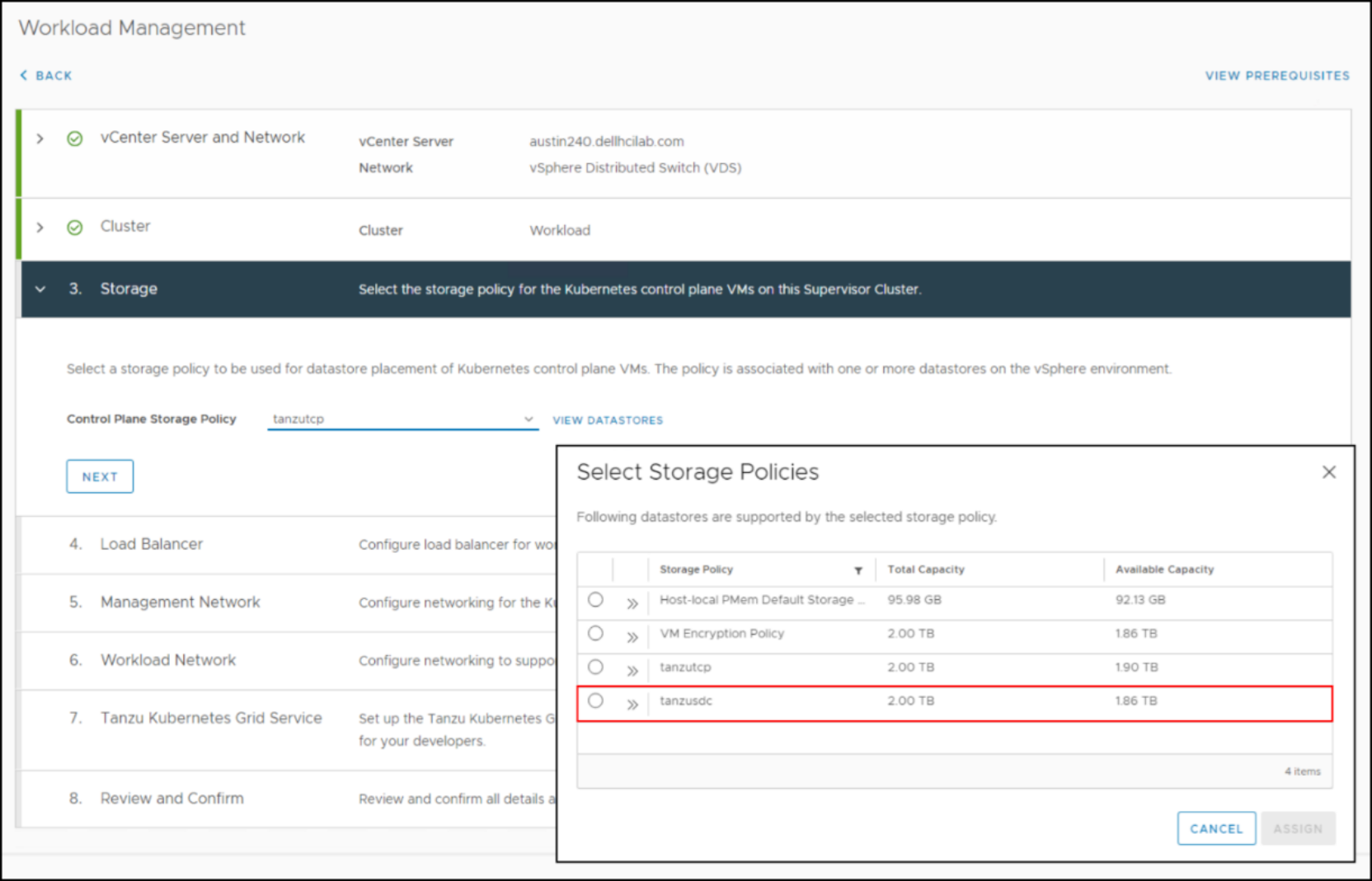Expand details of tanzusdc row
The image size is (1372, 881).
[632, 705]
